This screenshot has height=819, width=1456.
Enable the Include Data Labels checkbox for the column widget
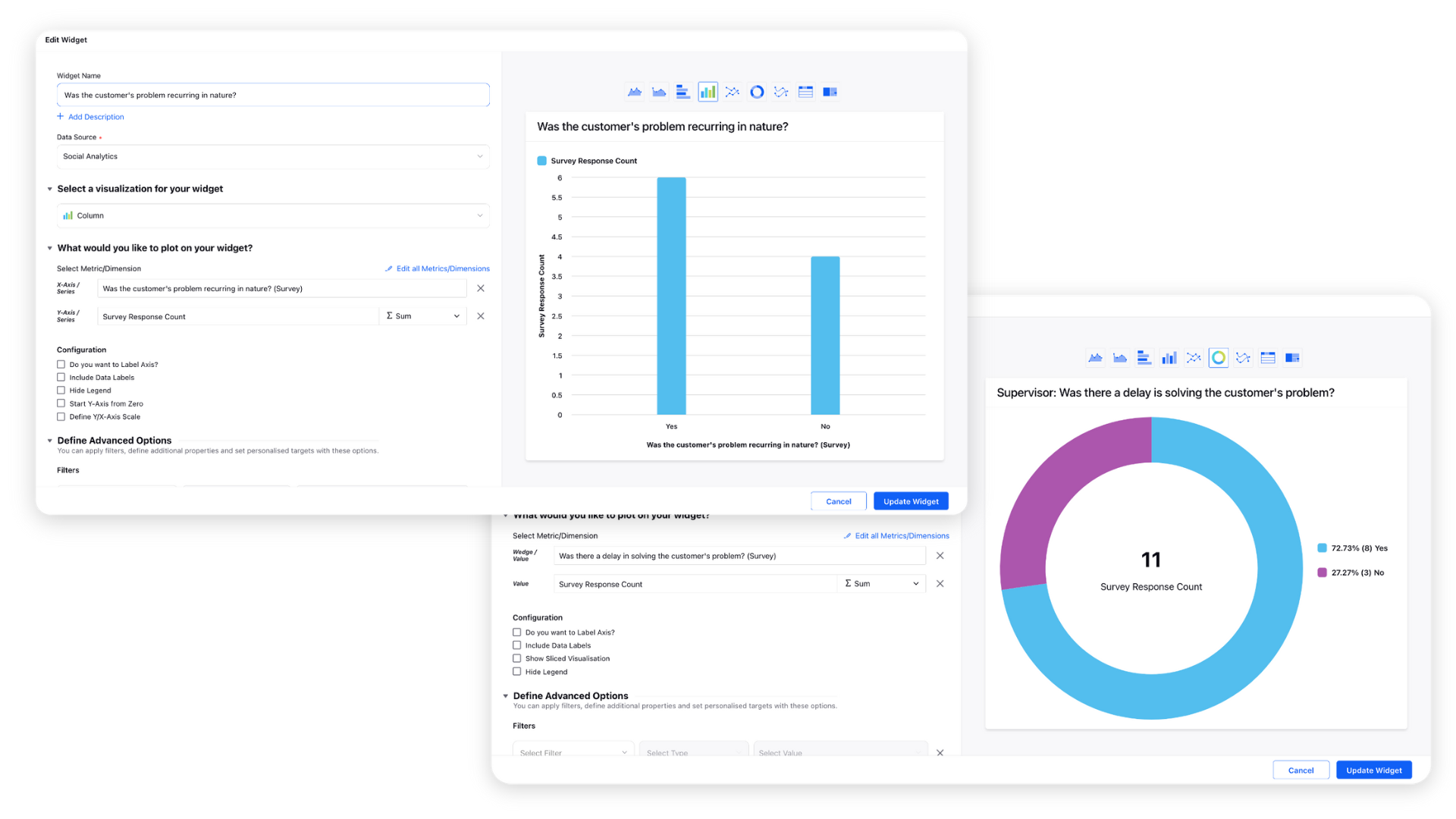pos(61,378)
